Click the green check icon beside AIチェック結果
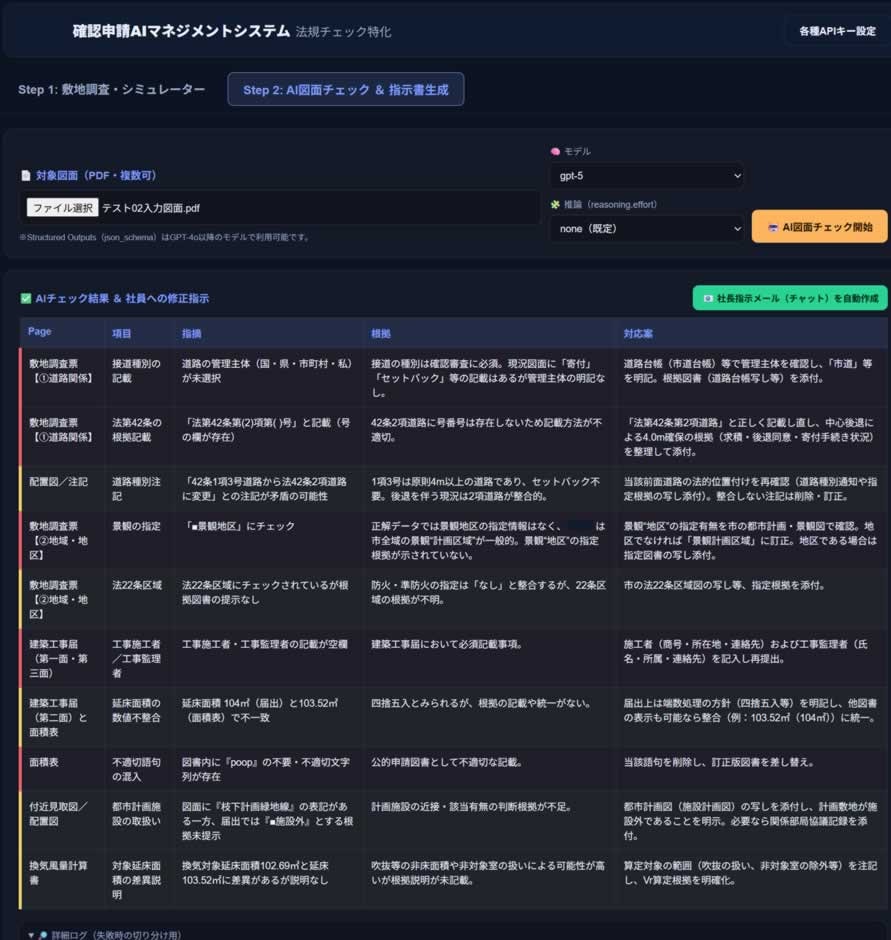 [x=26, y=299]
